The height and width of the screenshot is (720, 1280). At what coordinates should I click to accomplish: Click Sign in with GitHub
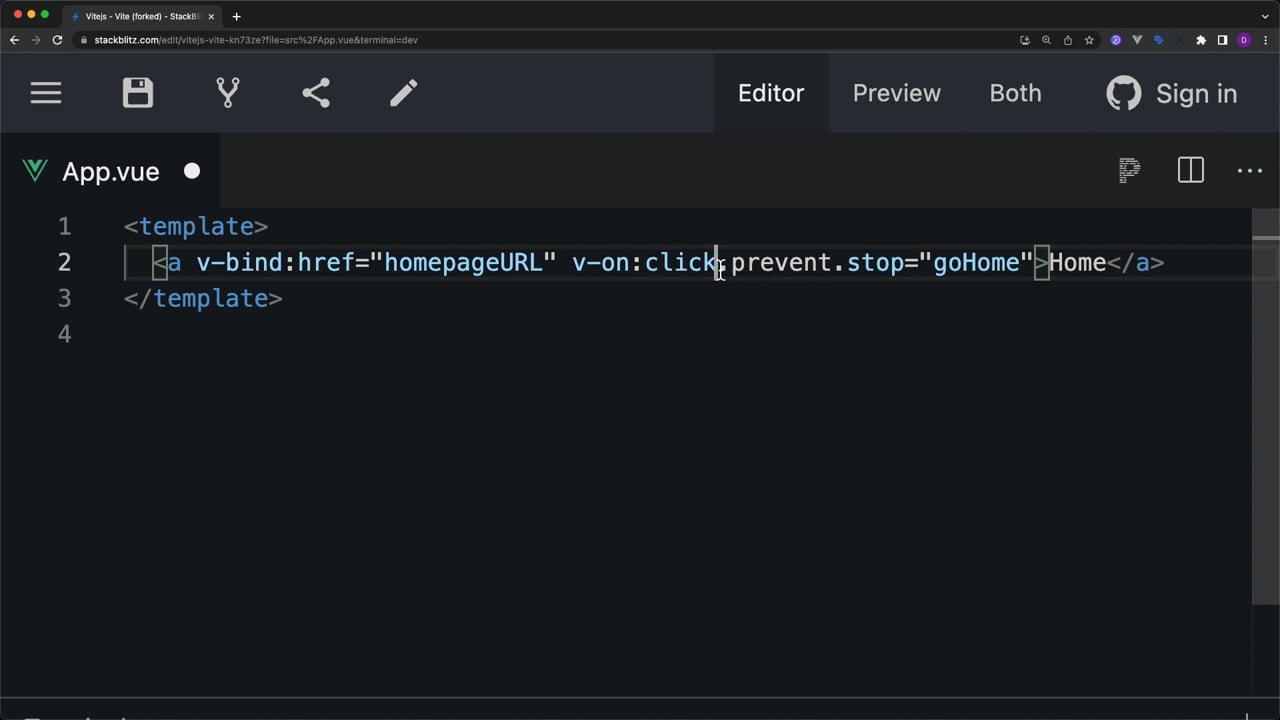tap(1172, 93)
